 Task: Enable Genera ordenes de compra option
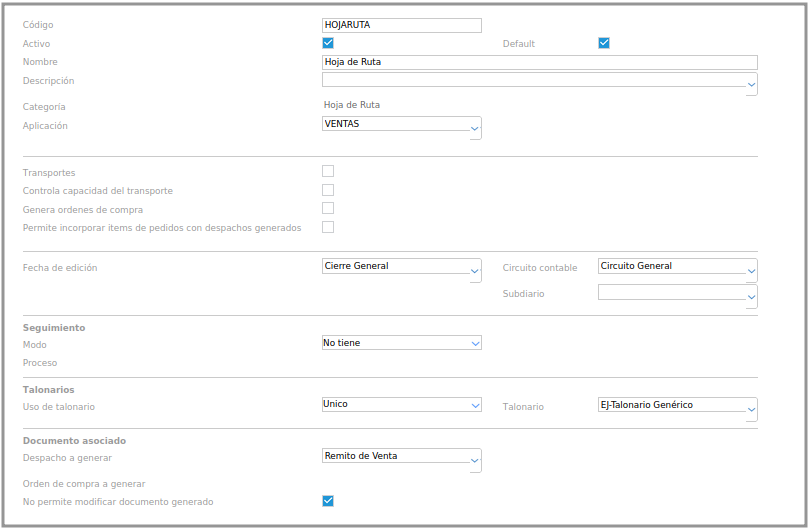coord(328,209)
